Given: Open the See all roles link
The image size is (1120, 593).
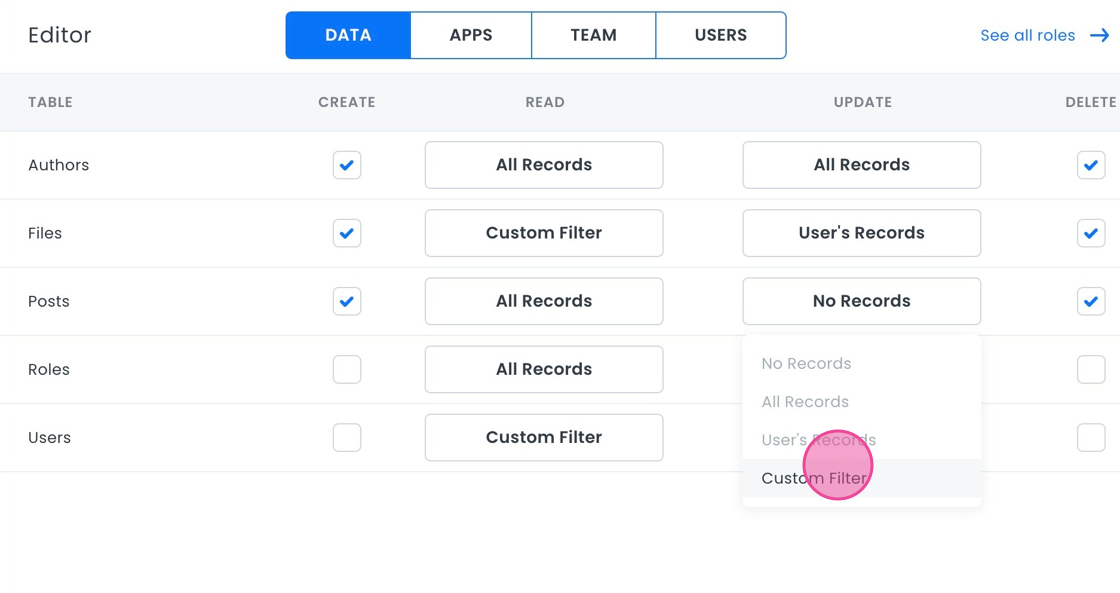Looking at the screenshot, I should click(x=1027, y=35).
